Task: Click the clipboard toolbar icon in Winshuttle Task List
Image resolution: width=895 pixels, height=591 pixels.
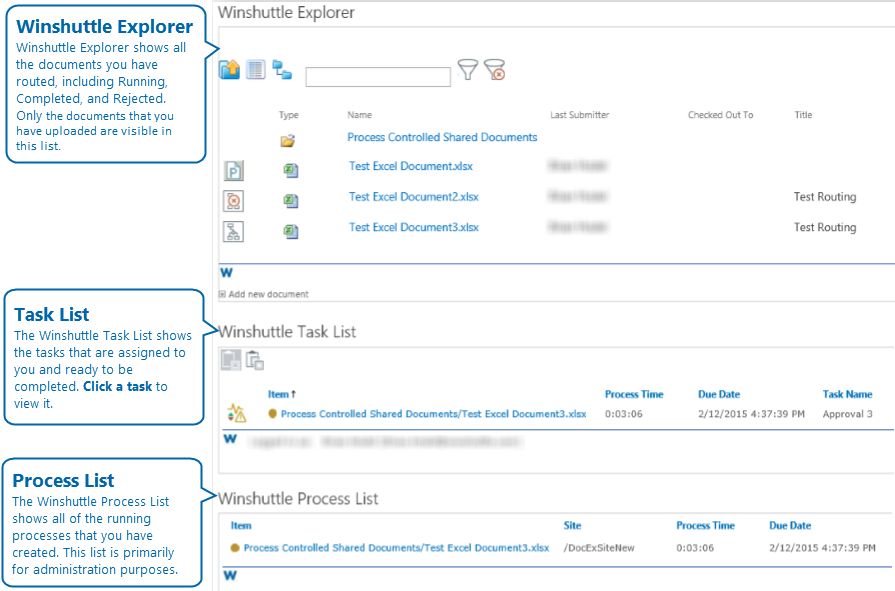Action: click(x=255, y=360)
